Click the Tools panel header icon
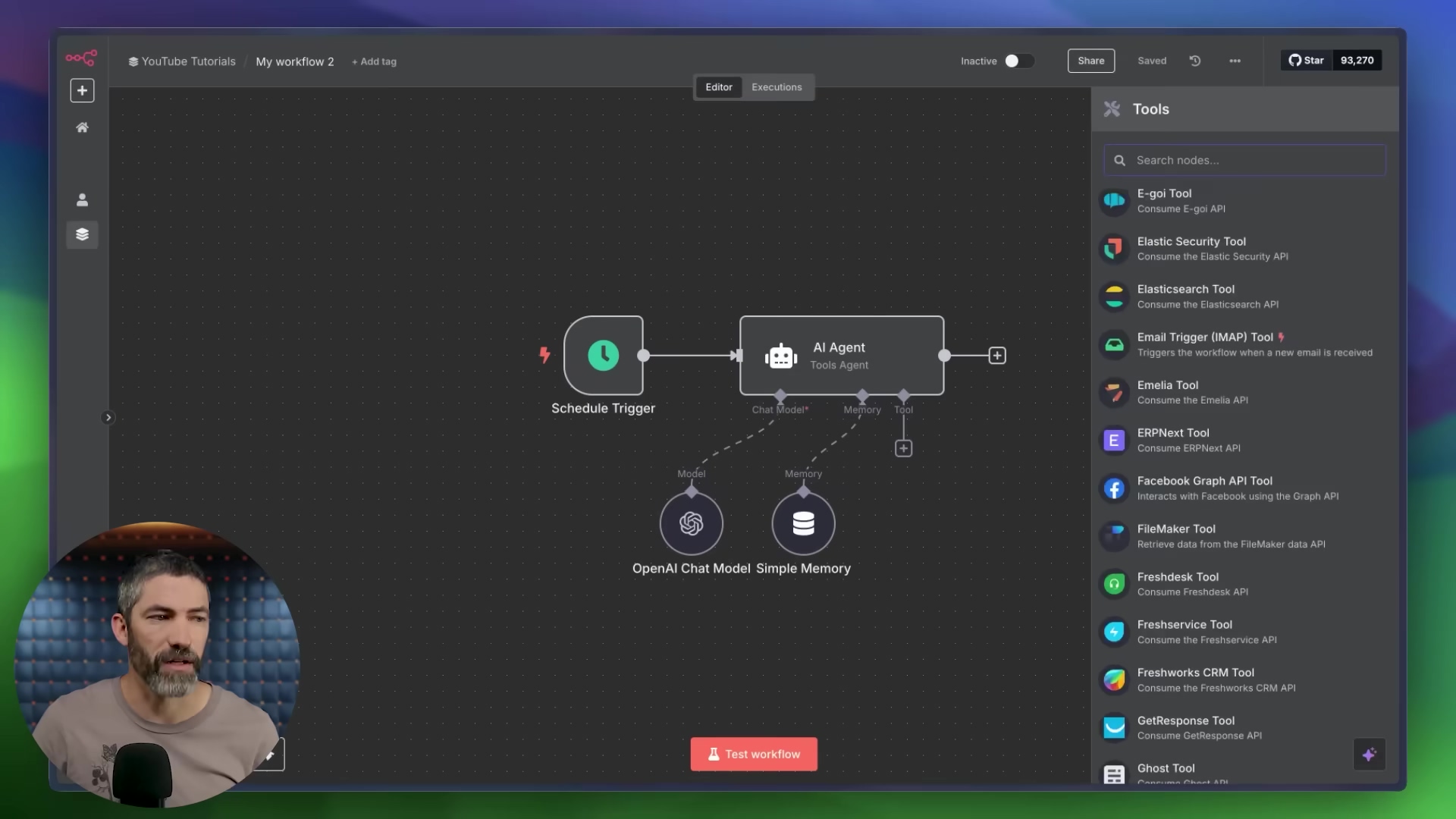The height and width of the screenshot is (819, 1456). (1112, 109)
